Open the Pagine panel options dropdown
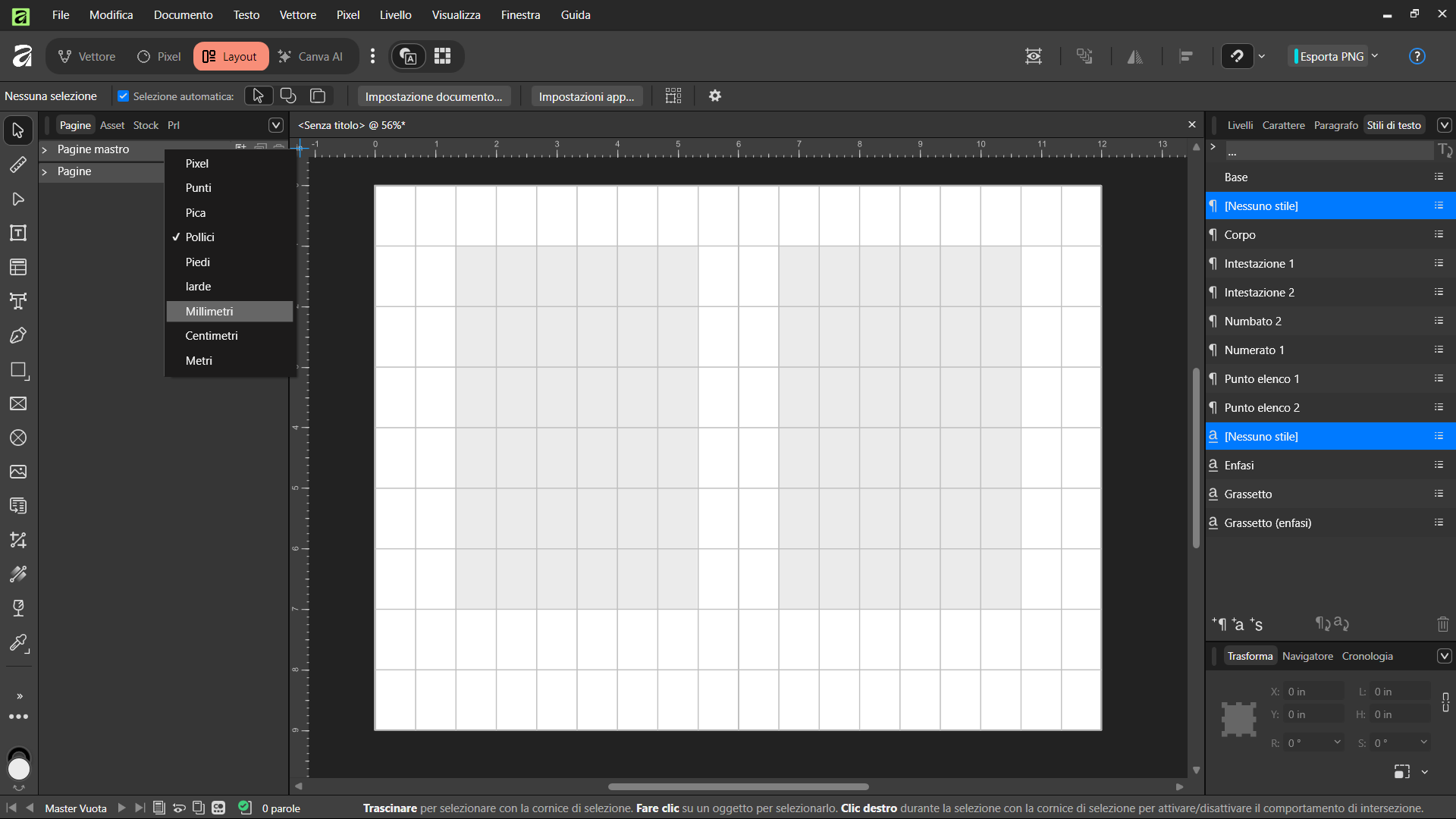1456x819 pixels. coord(276,125)
